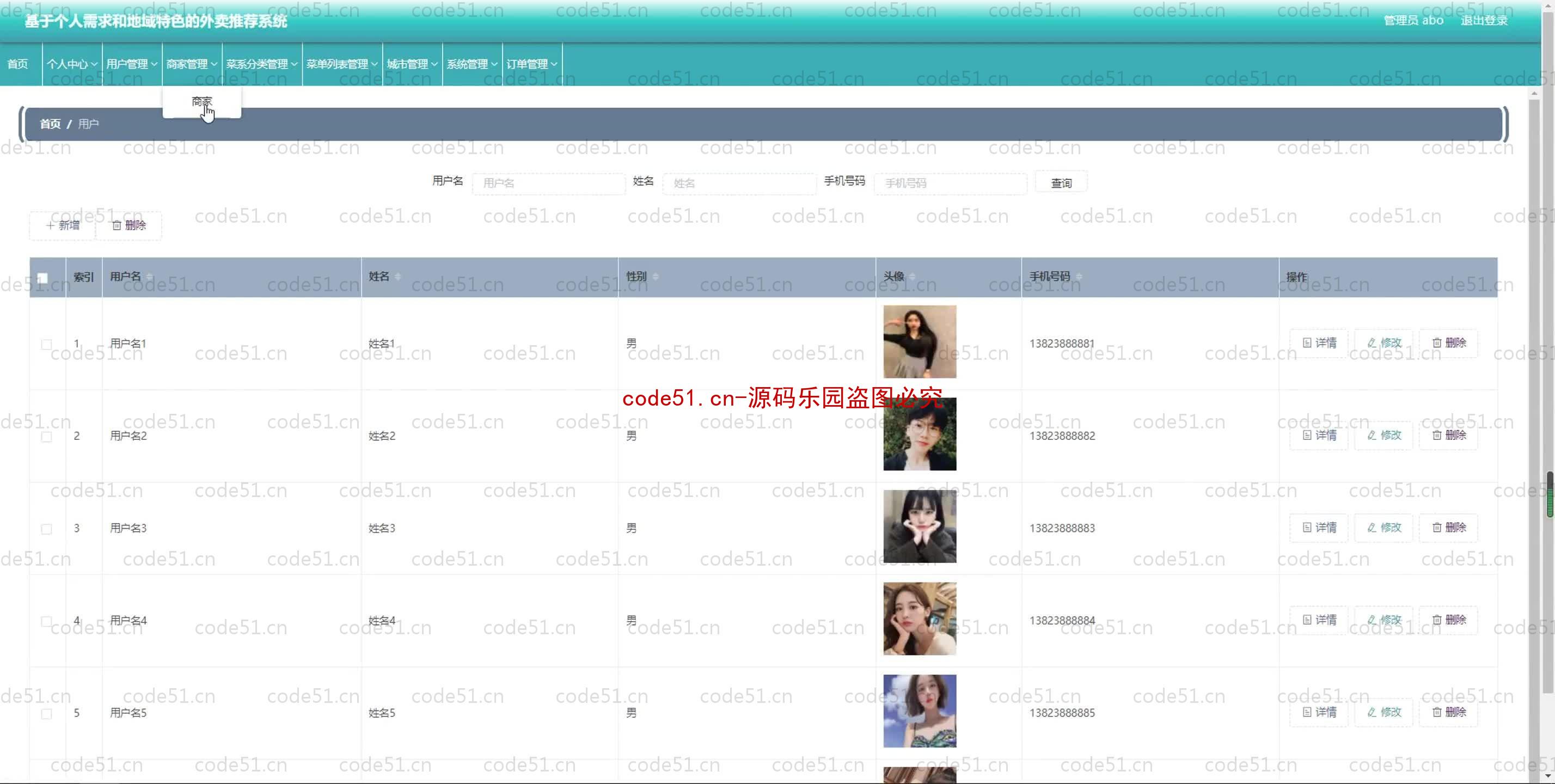Open avatar thumbnail of 用户名2

point(920,434)
